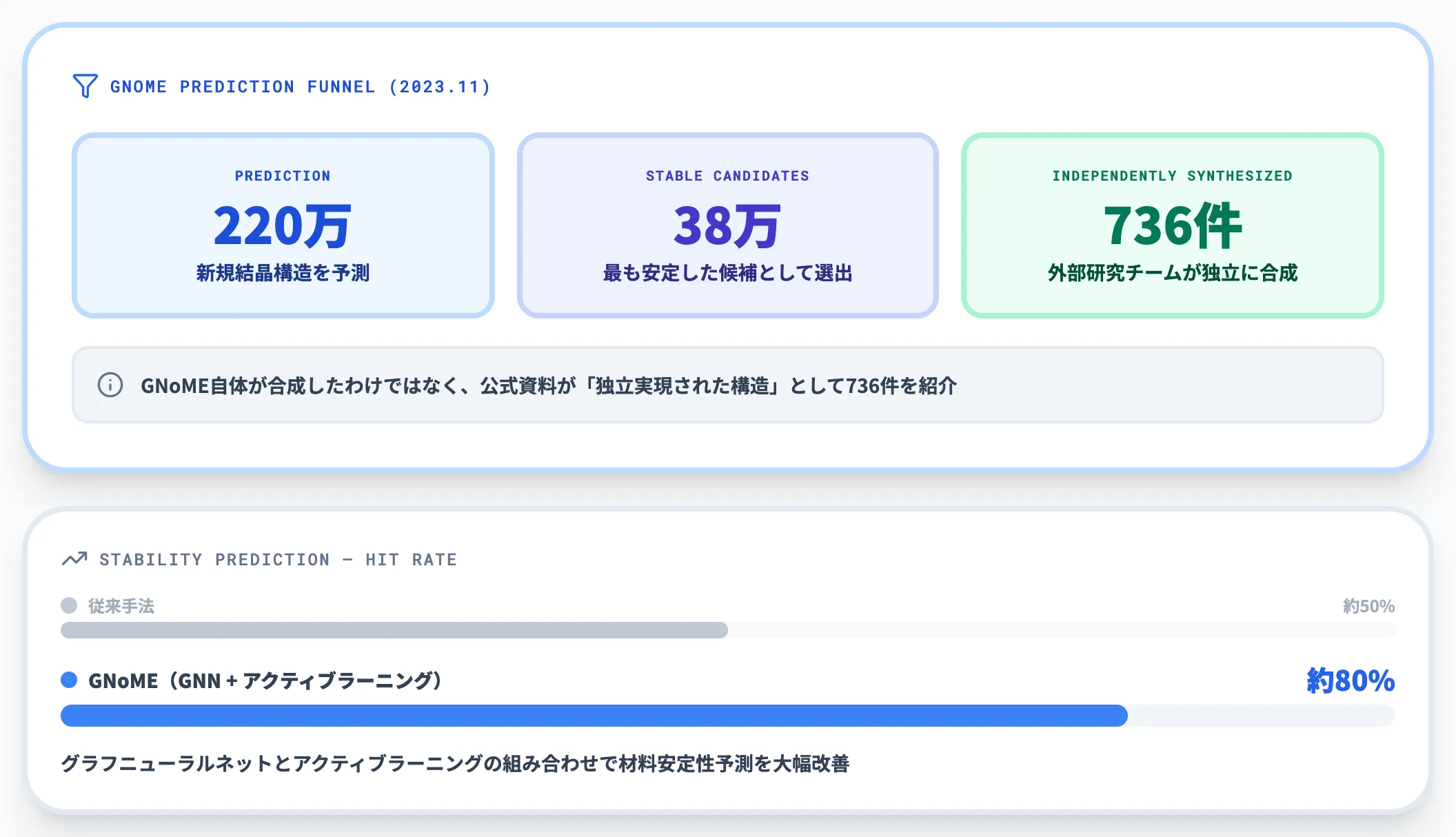Click the trending-up arrow icon beside Stability Prediction
This screenshot has width=1456, height=837.
74,558
